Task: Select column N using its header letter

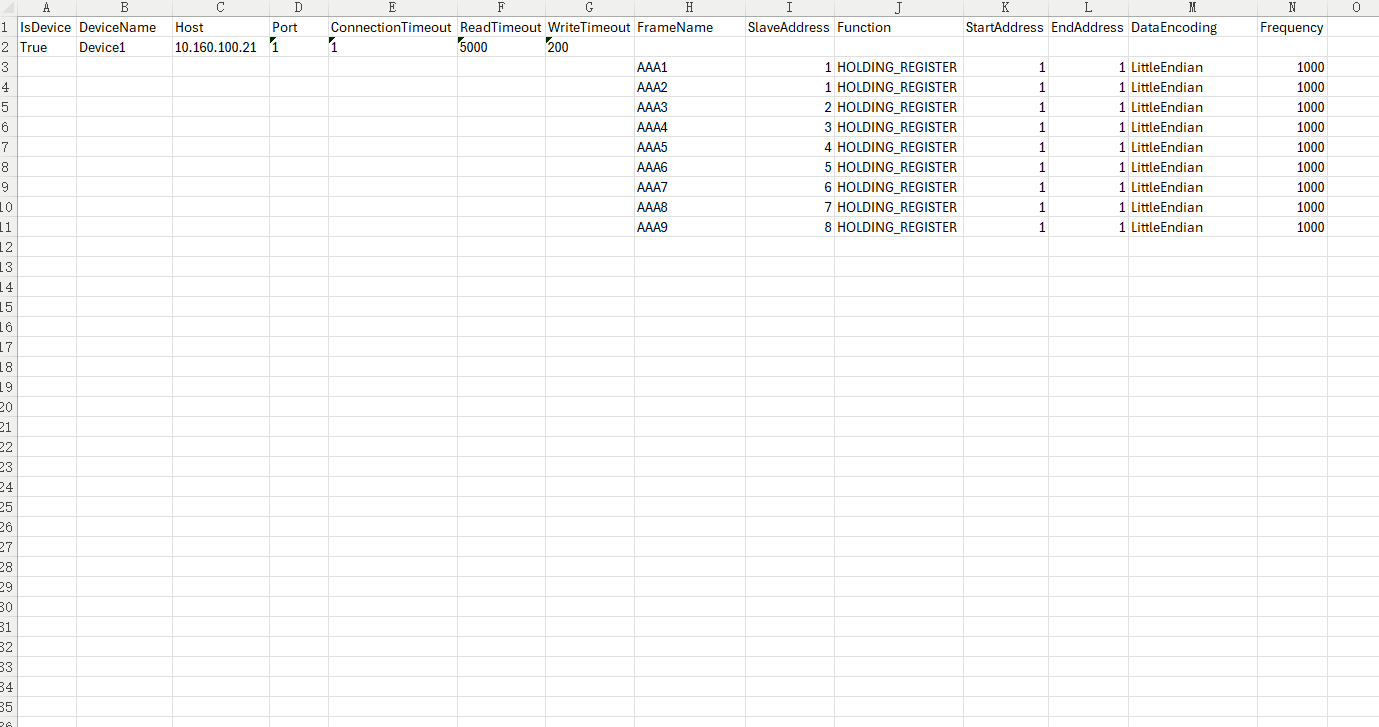Action: (1292, 7)
